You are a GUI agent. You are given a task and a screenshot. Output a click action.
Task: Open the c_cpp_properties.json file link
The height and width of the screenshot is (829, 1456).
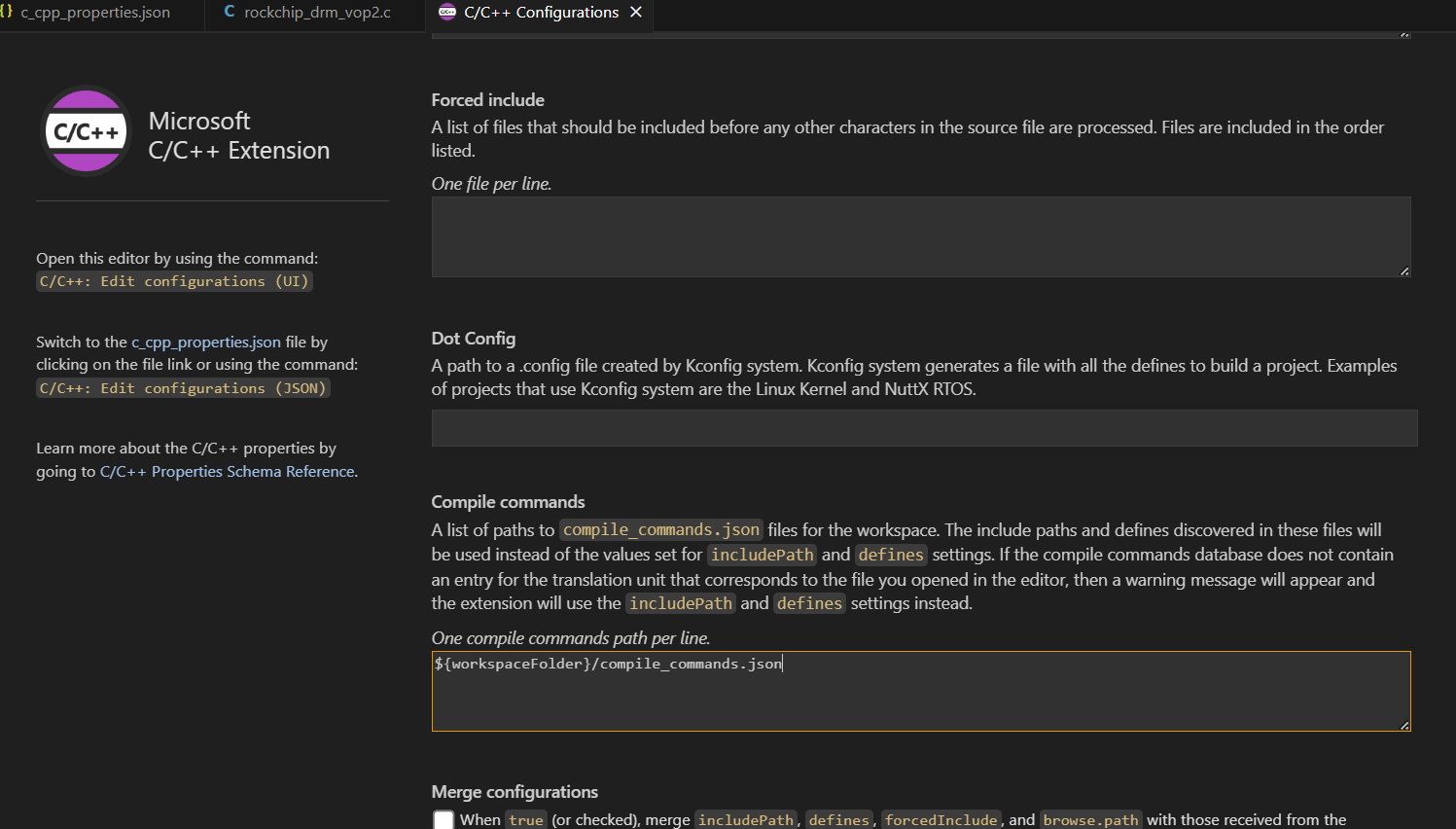tap(206, 342)
